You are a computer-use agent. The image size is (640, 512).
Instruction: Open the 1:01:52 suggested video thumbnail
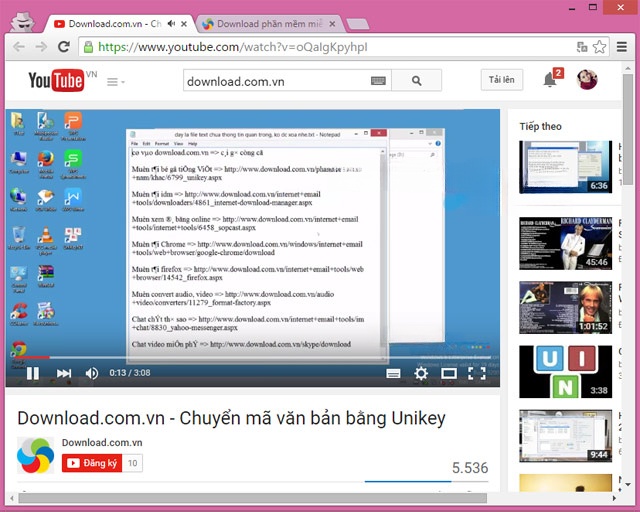(x=566, y=307)
